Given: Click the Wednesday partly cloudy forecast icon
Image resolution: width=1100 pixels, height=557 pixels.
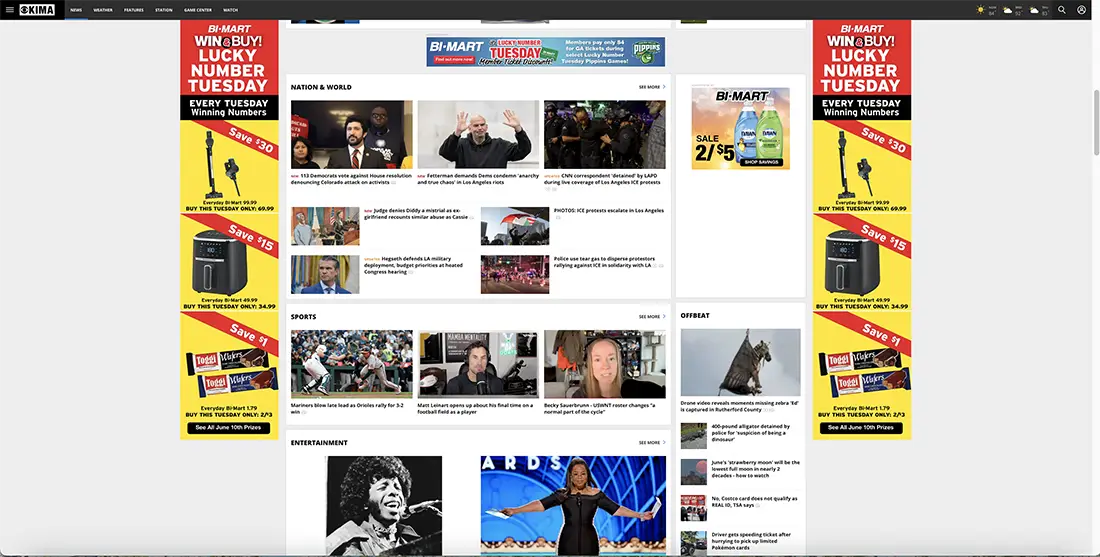Looking at the screenshot, I should click(x=1007, y=10).
